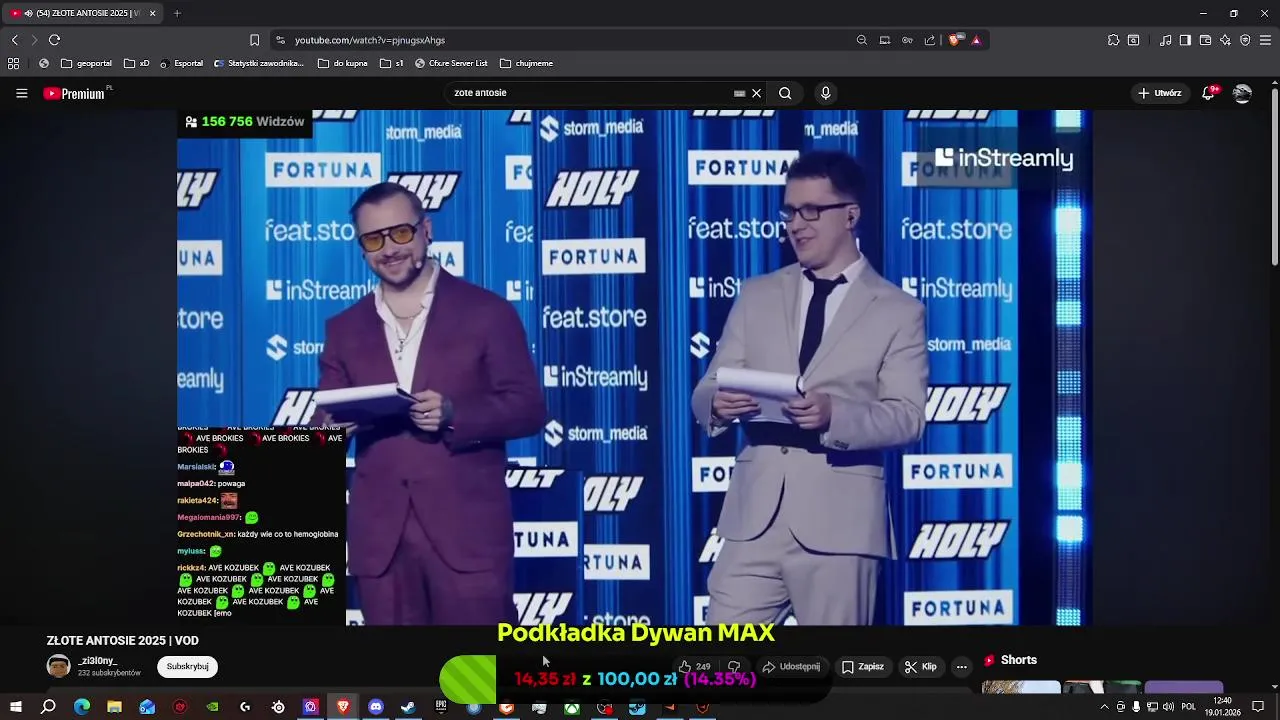This screenshot has width=1280, height=720.
Task: Dislike the video with thumbs-down
Action: coord(733,667)
